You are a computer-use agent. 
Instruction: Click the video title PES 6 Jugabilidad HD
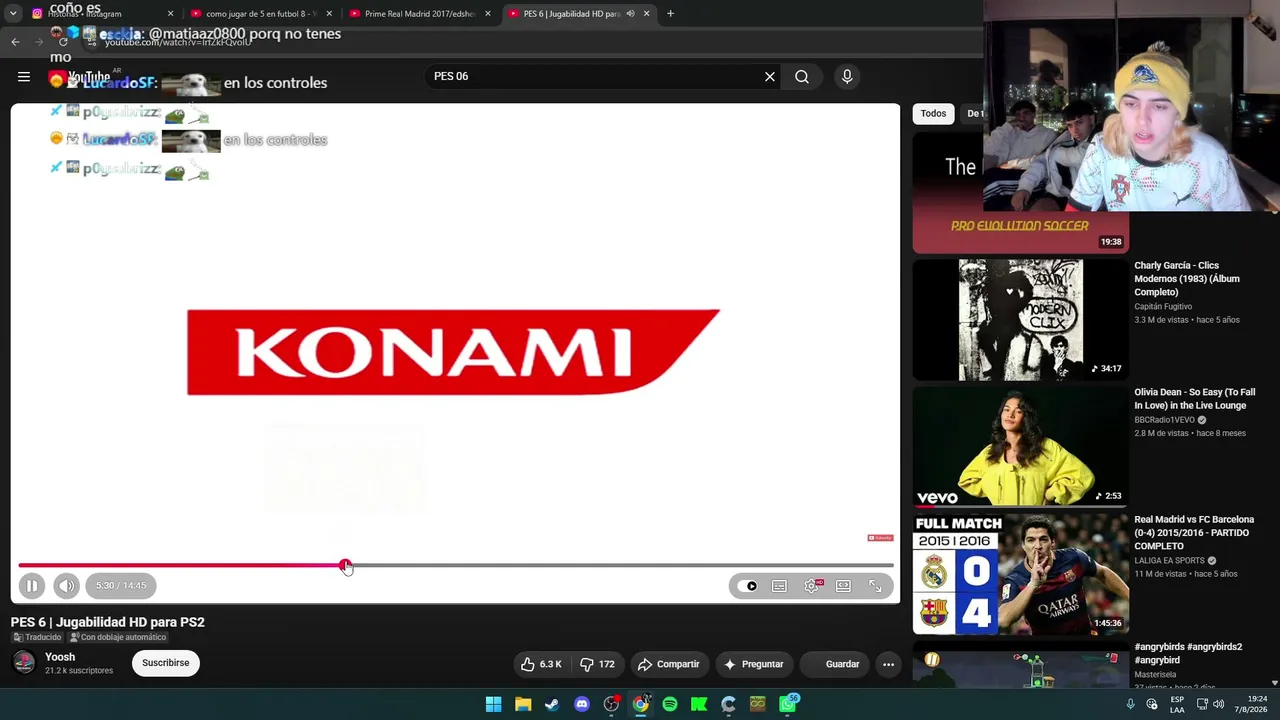[108, 622]
